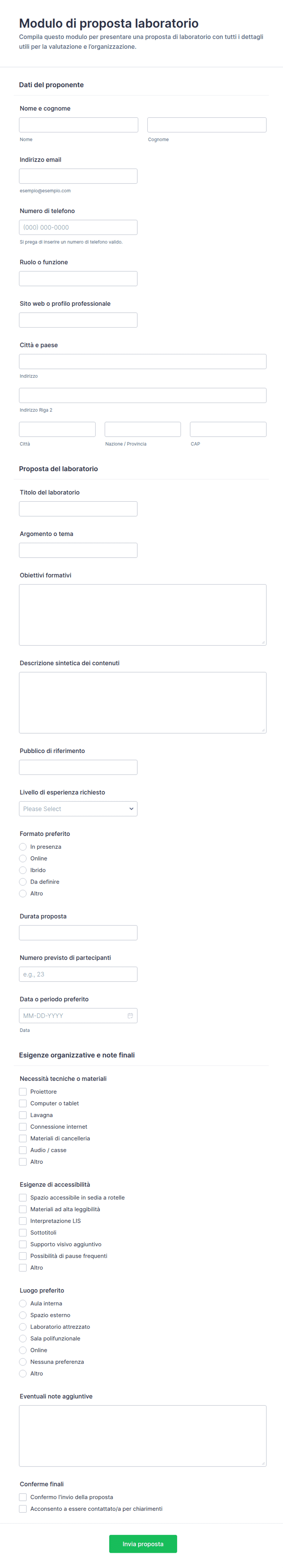The width and height of the screenshot is (283, 1568).
Task: Click the Numero di telefono field
Action: click(78, 227)
